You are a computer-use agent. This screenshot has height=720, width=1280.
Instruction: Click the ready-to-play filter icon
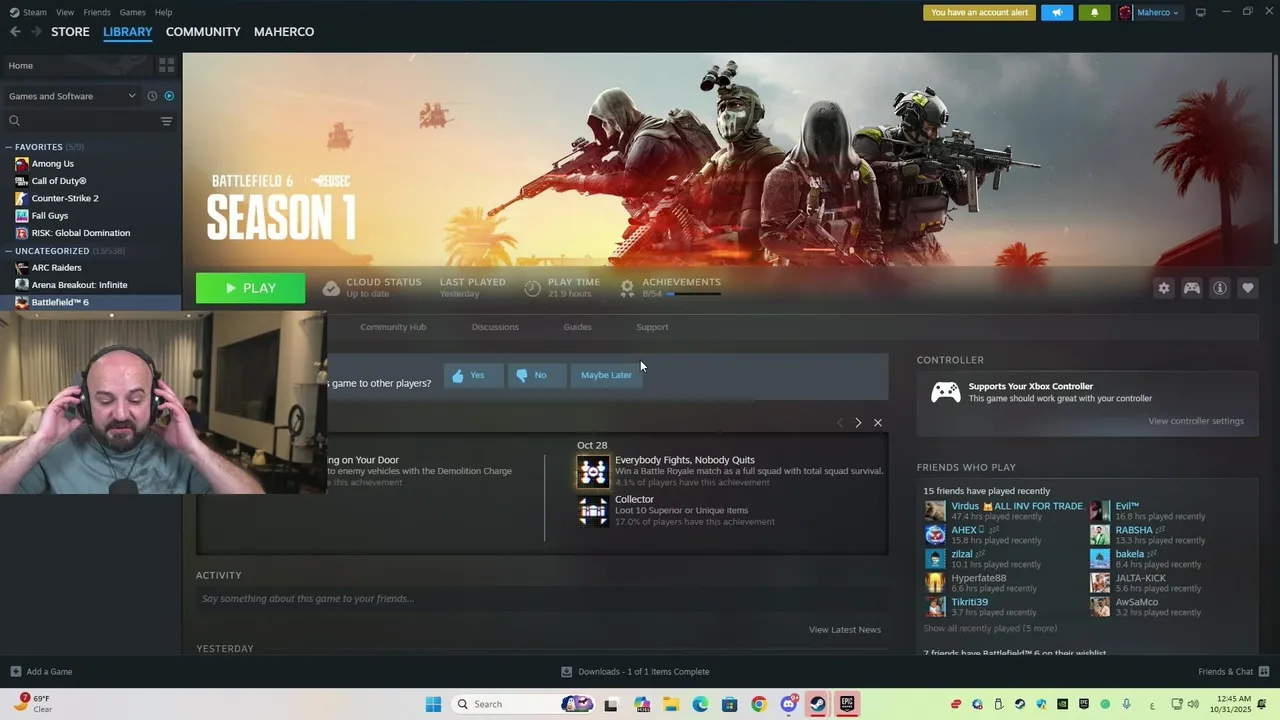pyautogui.click(x=169, y=96)
